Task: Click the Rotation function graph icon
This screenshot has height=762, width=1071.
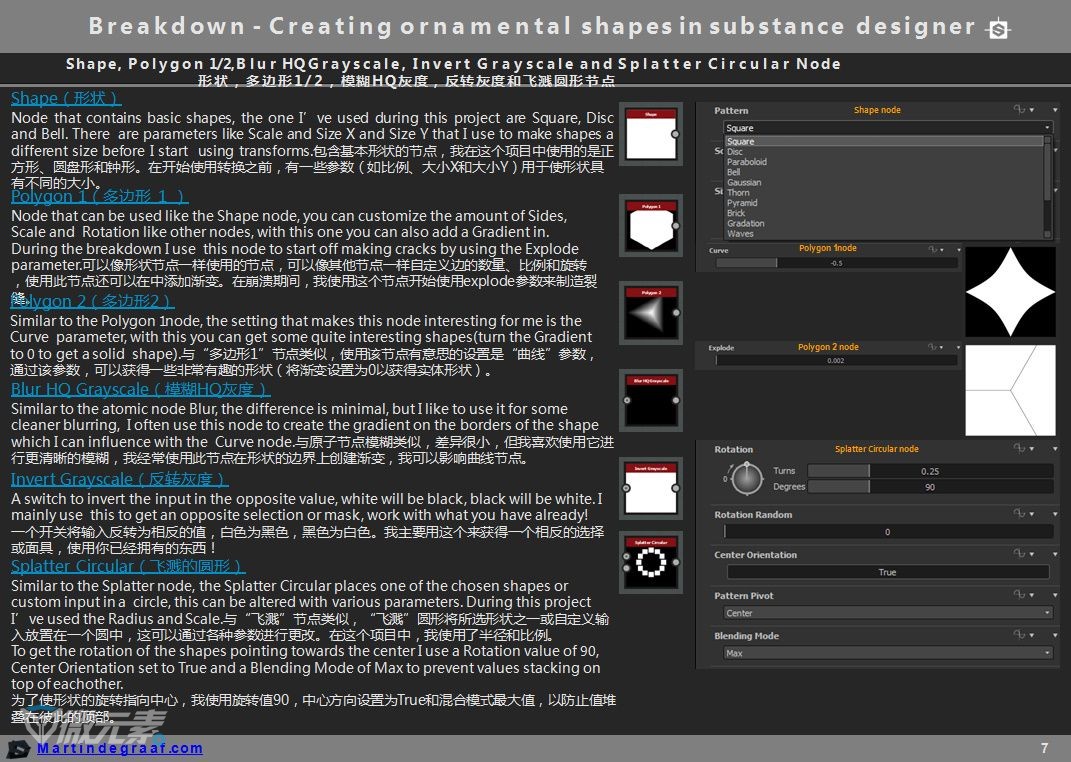Action: click(x=1019, y=448)
